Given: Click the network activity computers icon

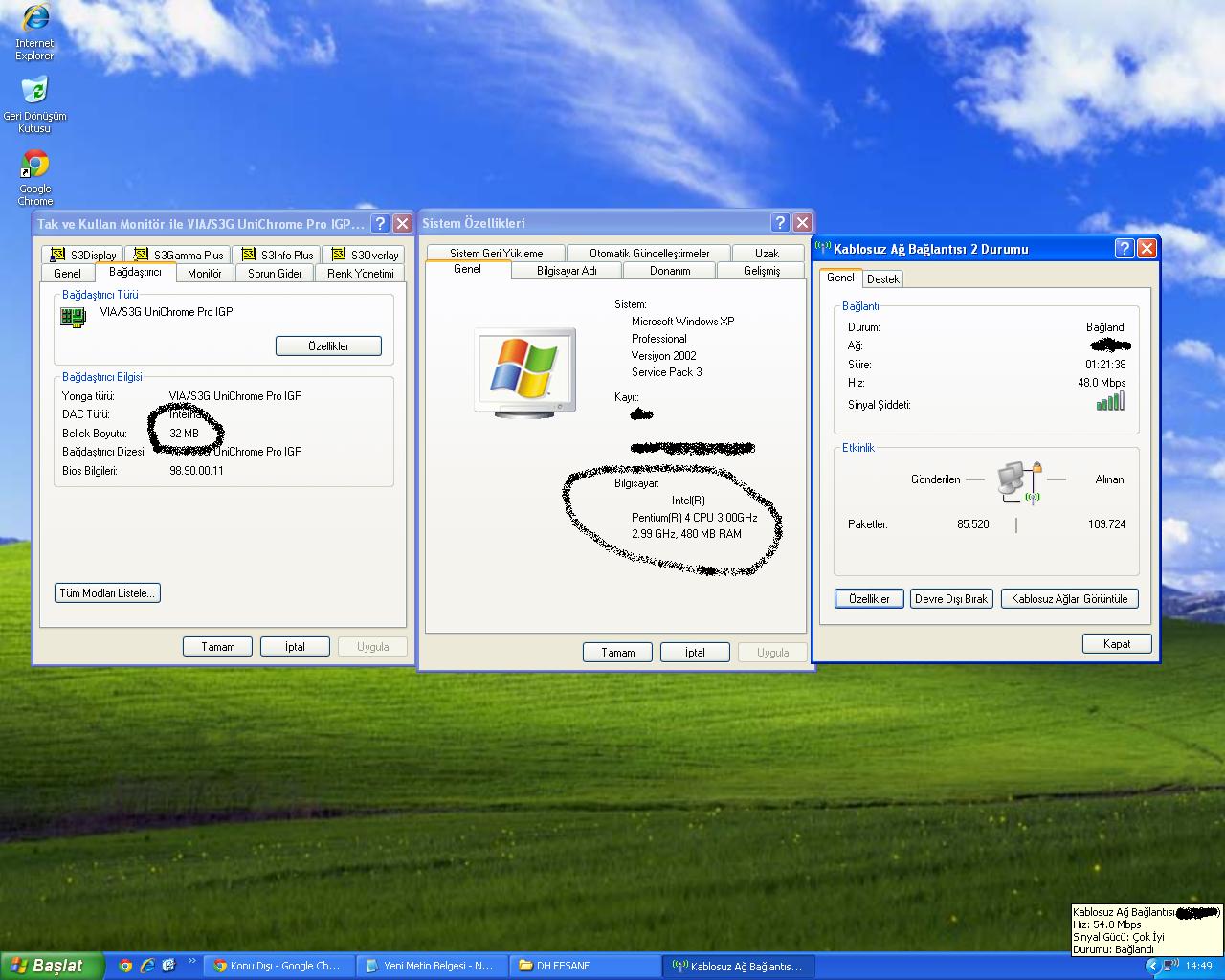Looking at the screenshot, I should 1018,481.
